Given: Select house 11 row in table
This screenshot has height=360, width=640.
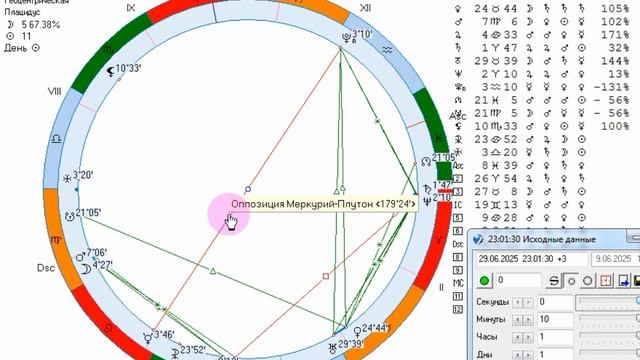Looking at the screenshot, I should pyautogui.click(x=458, y=296).
